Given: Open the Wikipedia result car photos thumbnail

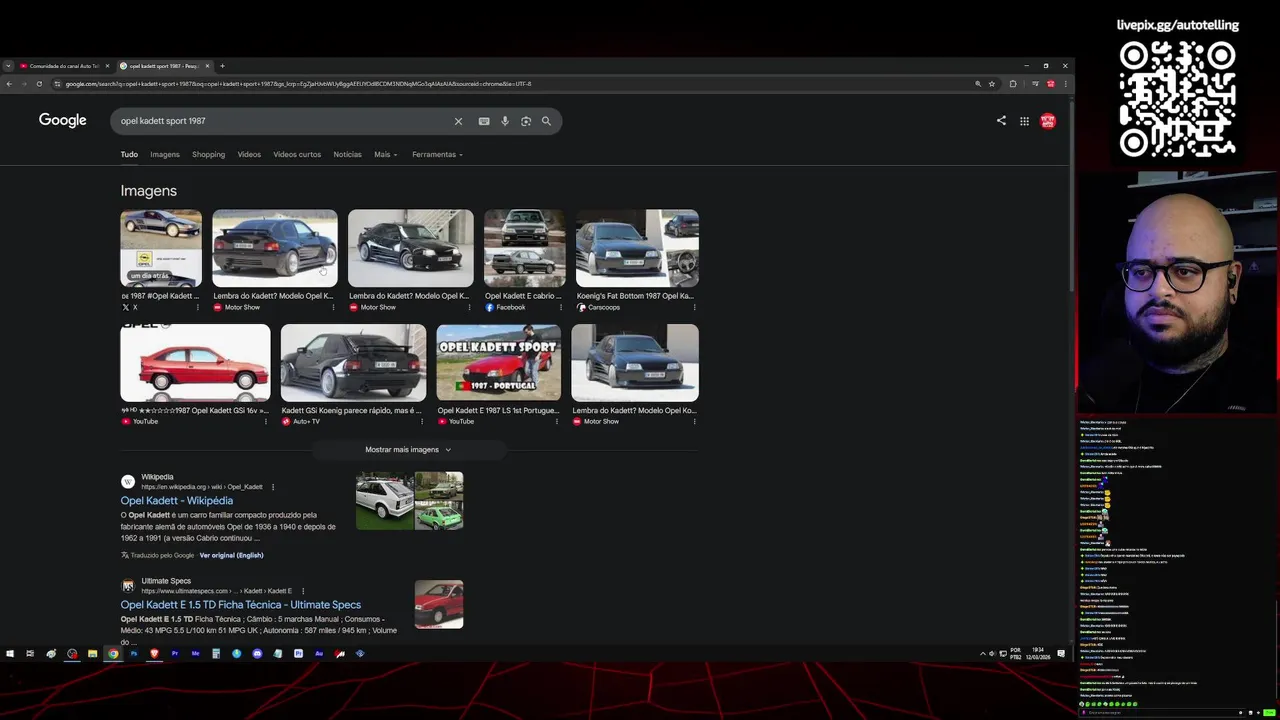Looking at the screenshot, I should coord(410,501).
